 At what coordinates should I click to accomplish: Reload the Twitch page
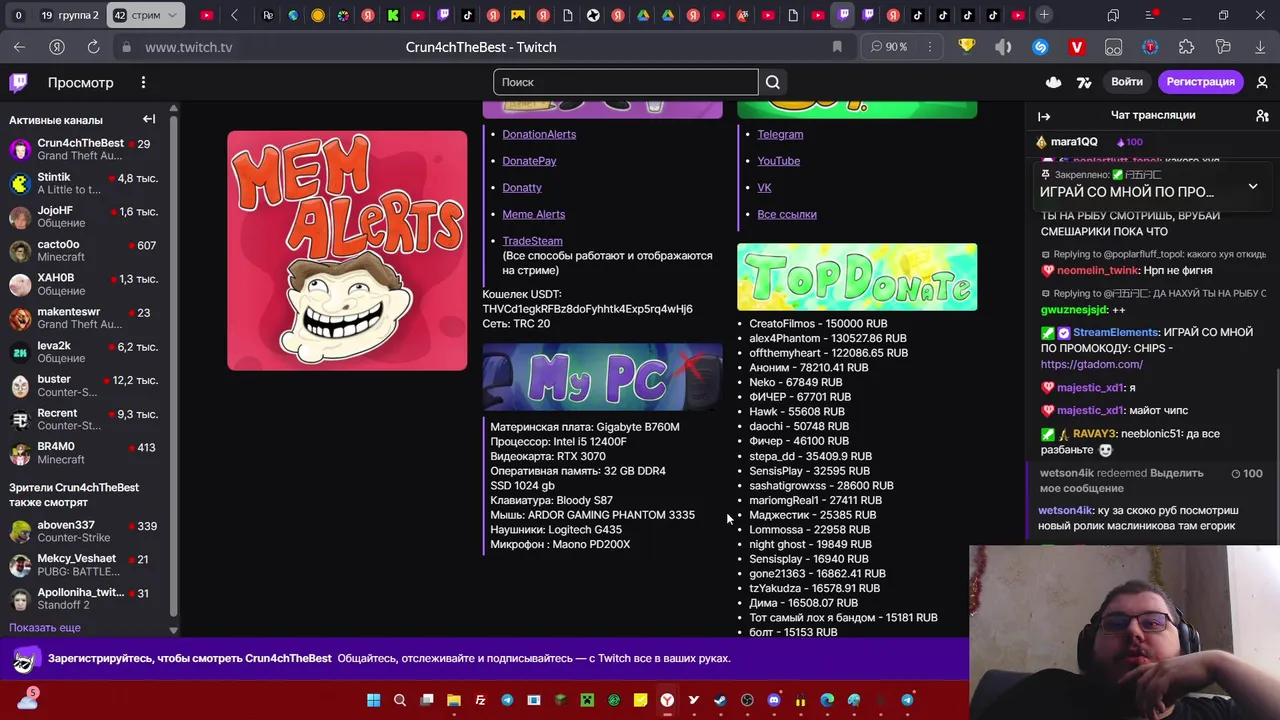[93, 47]
